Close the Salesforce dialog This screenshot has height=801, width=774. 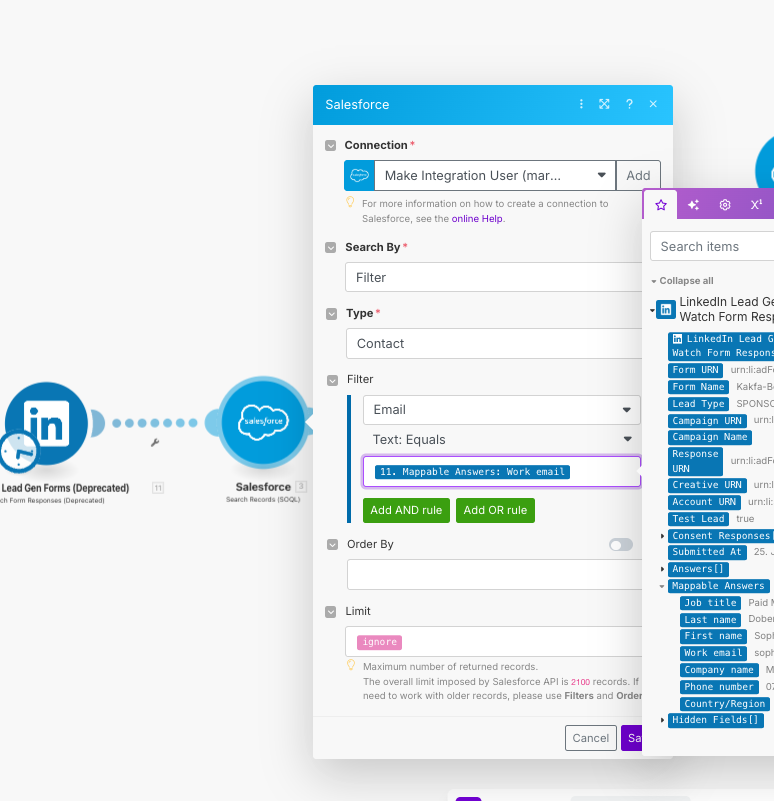click(653, 104)
